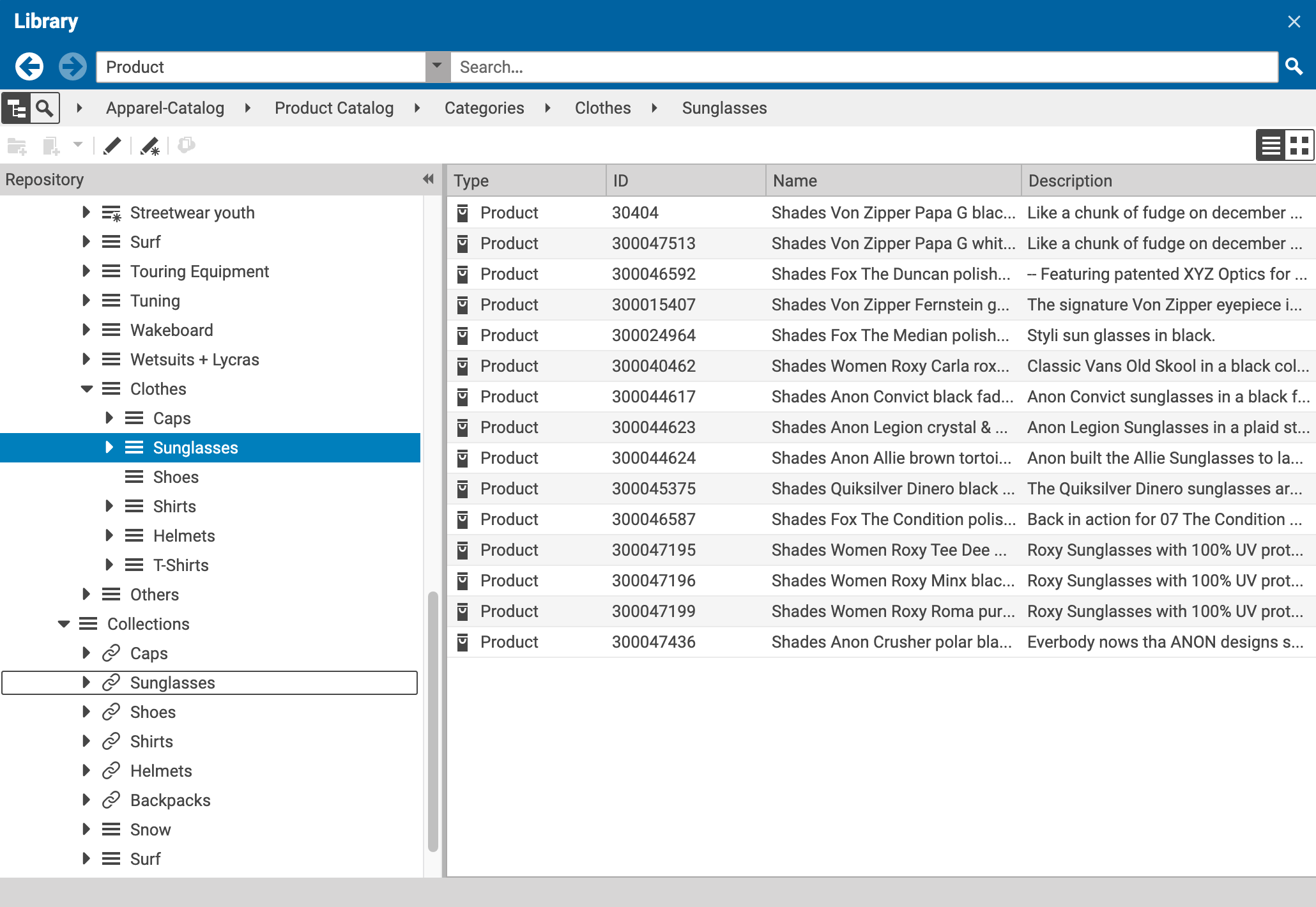Viewport: 1316px width, 907px height.
Task: Expand the Helmets category under Clothes
Action: 109,536
